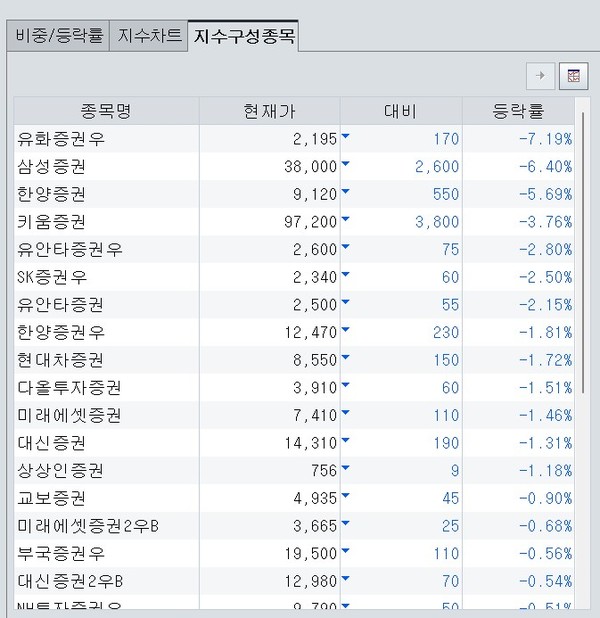This screenshot has height=618, width=600.
Task: Sort the list by 등락률 header
Action: click(516, 111)
